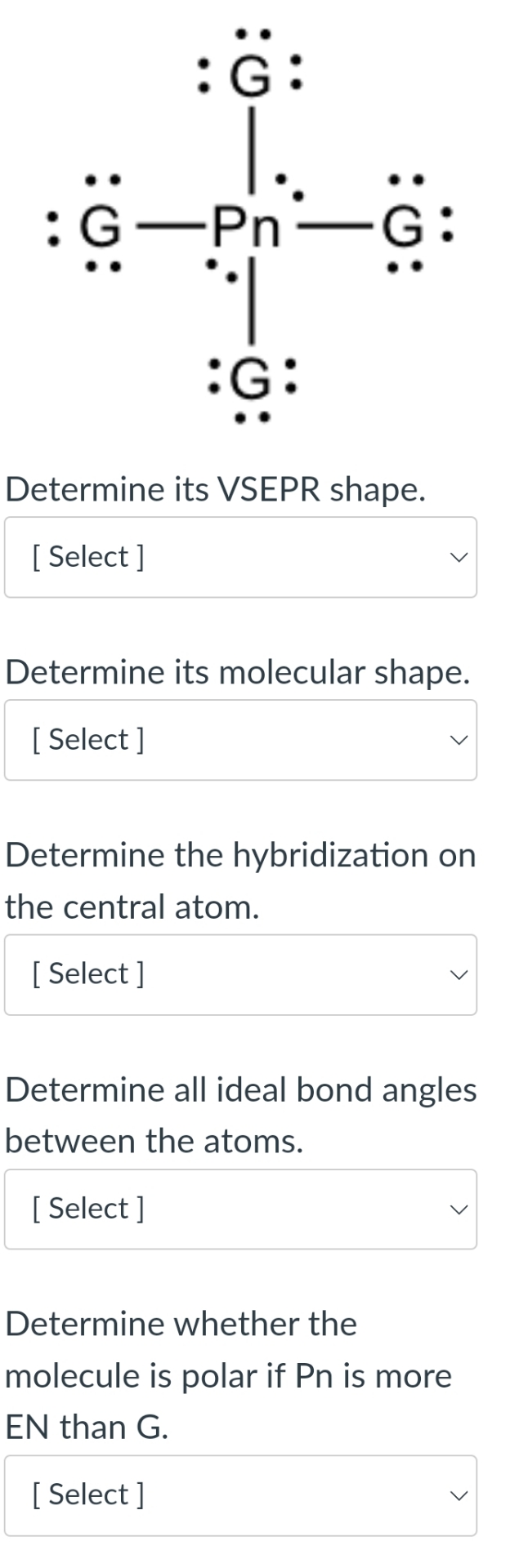
Task: Open the polarity dropdown
Action: [x=241, y=1494]
